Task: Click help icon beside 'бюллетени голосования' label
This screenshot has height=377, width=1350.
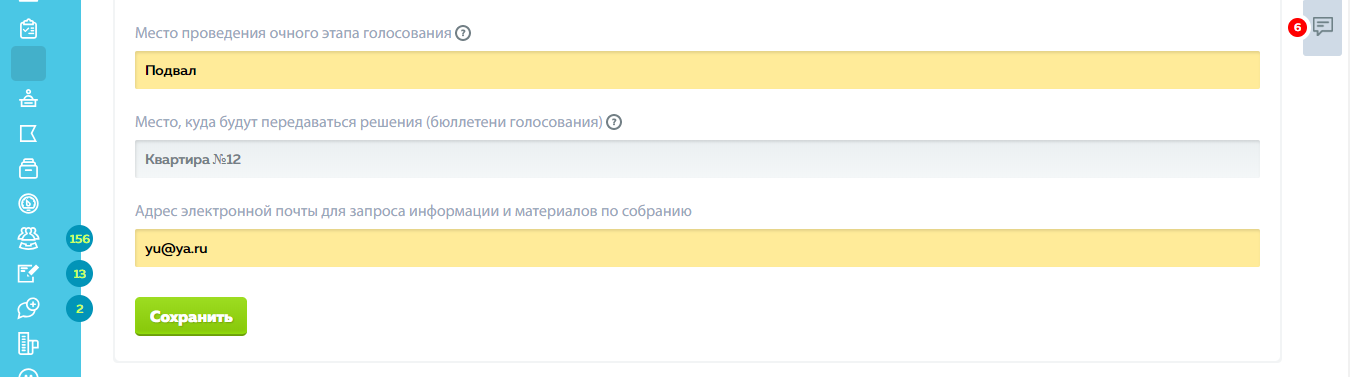Action: point(614,123)
